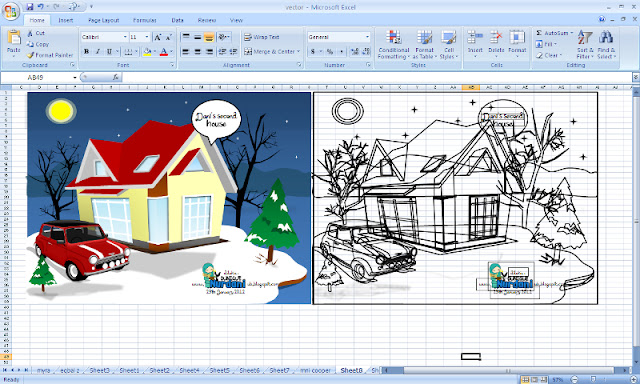Toggle underline formatting
Screen dimensions: 640x384
(x=109, y=51)
